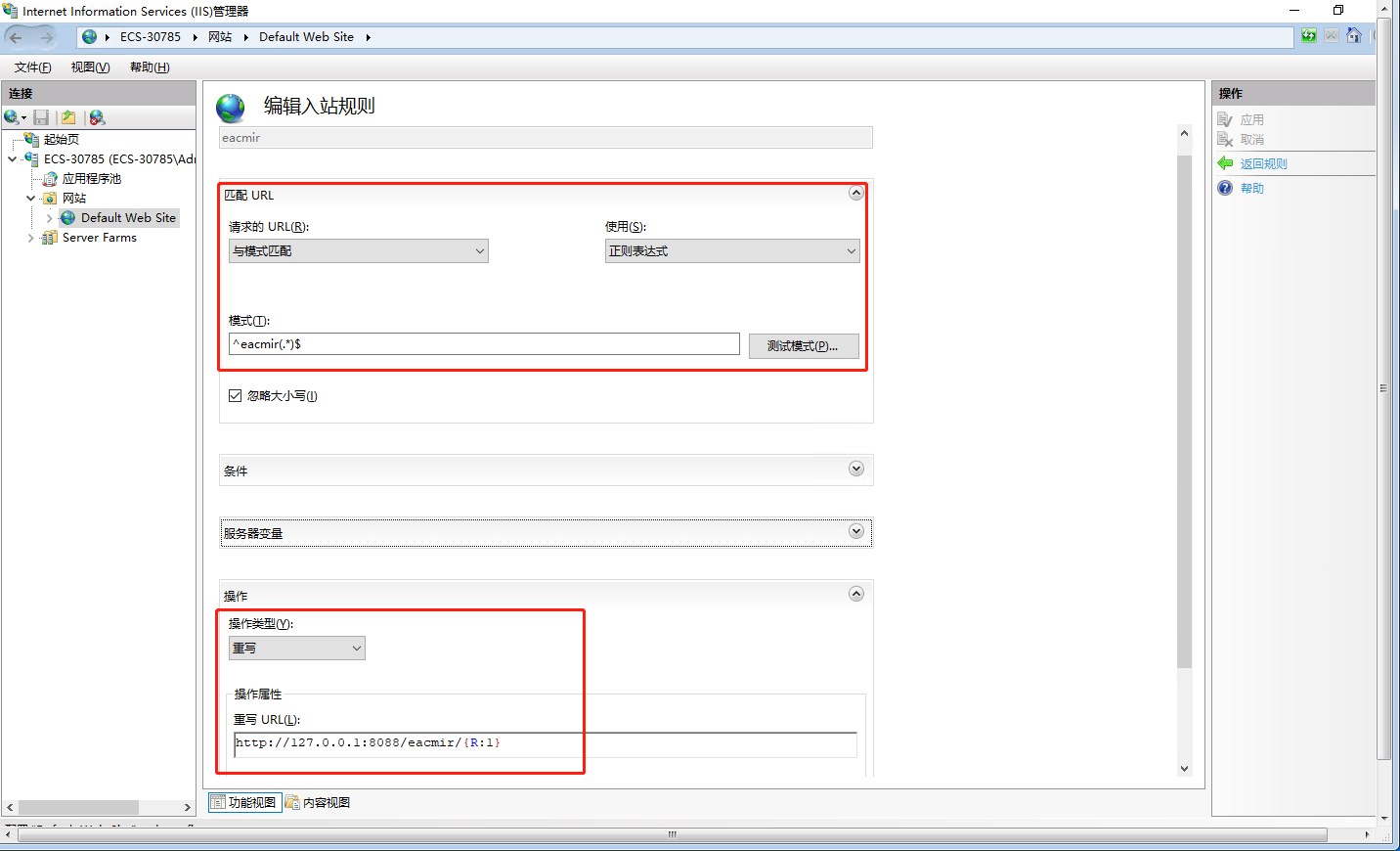Image resolution: width=1400 pixels, height=851 pixels.
Task: Open Help via the question mark icon
Action: [1225, 188]
